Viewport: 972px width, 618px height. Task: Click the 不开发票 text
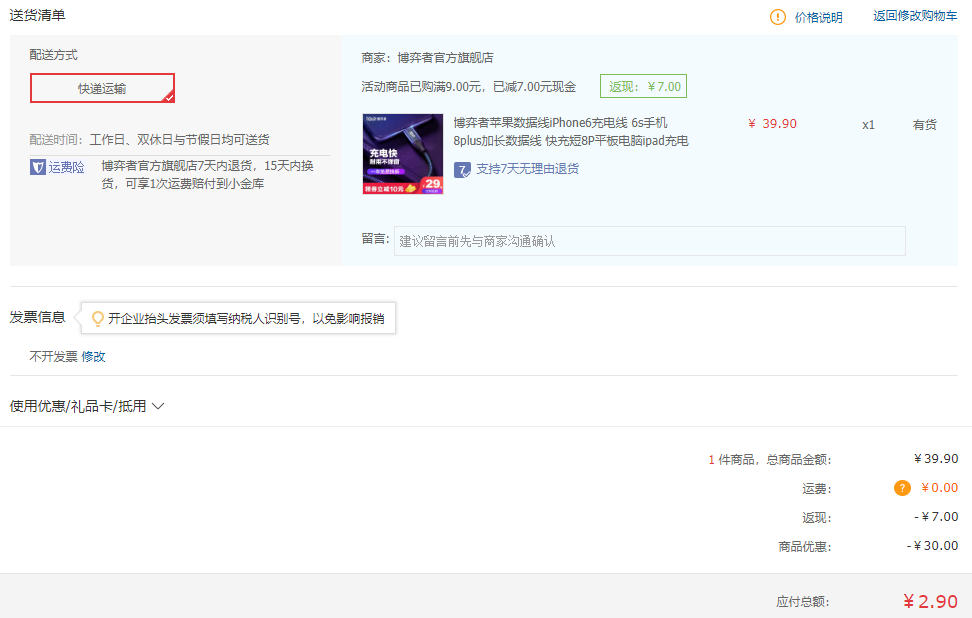(x=53, y=356)
